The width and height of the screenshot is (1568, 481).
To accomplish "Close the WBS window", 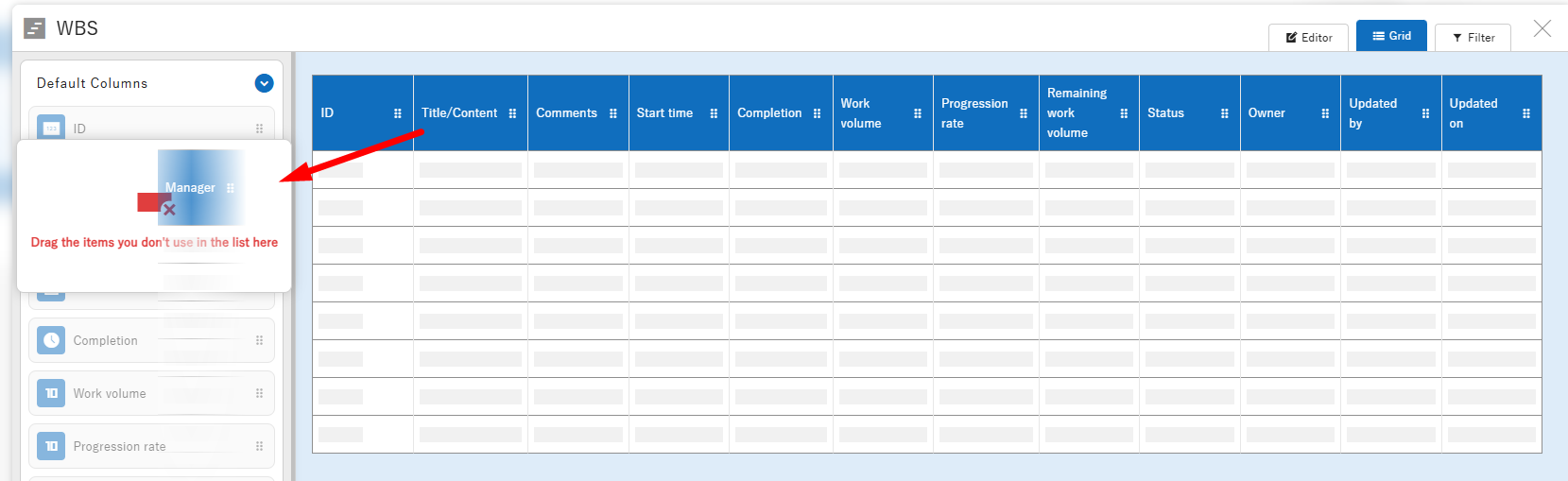I will point(1542,28).
